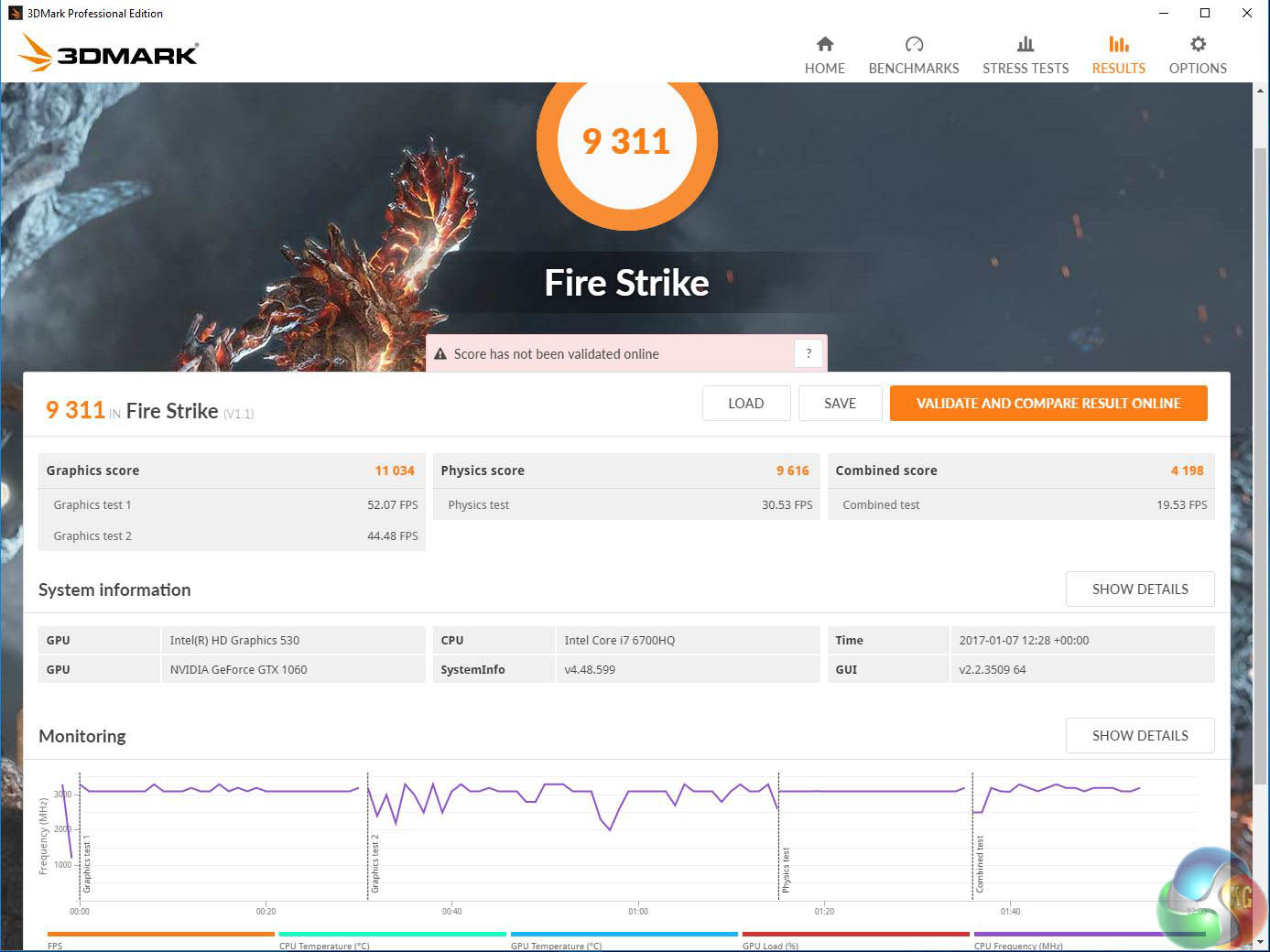Click the Score has not been validated online text
Viewport: 1270px width, 952px height.
coord(557,354)
